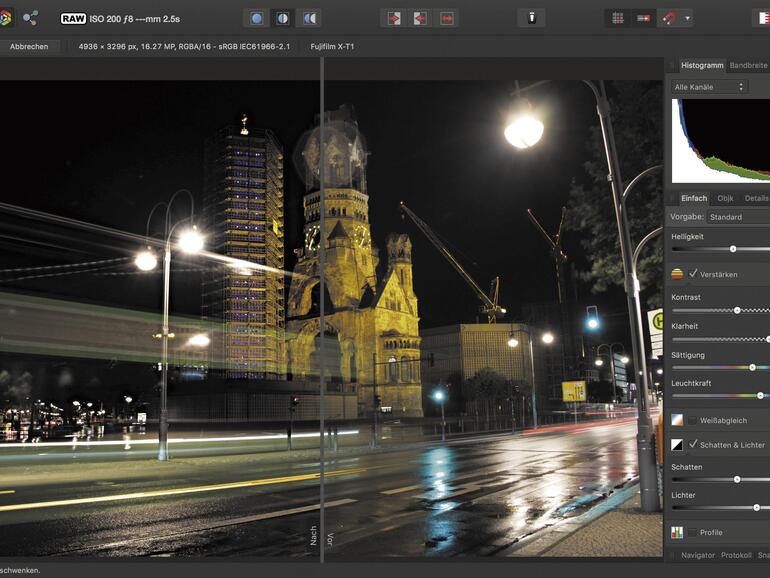
Task: Switch to the Details tab
Action: coord(756,198)
